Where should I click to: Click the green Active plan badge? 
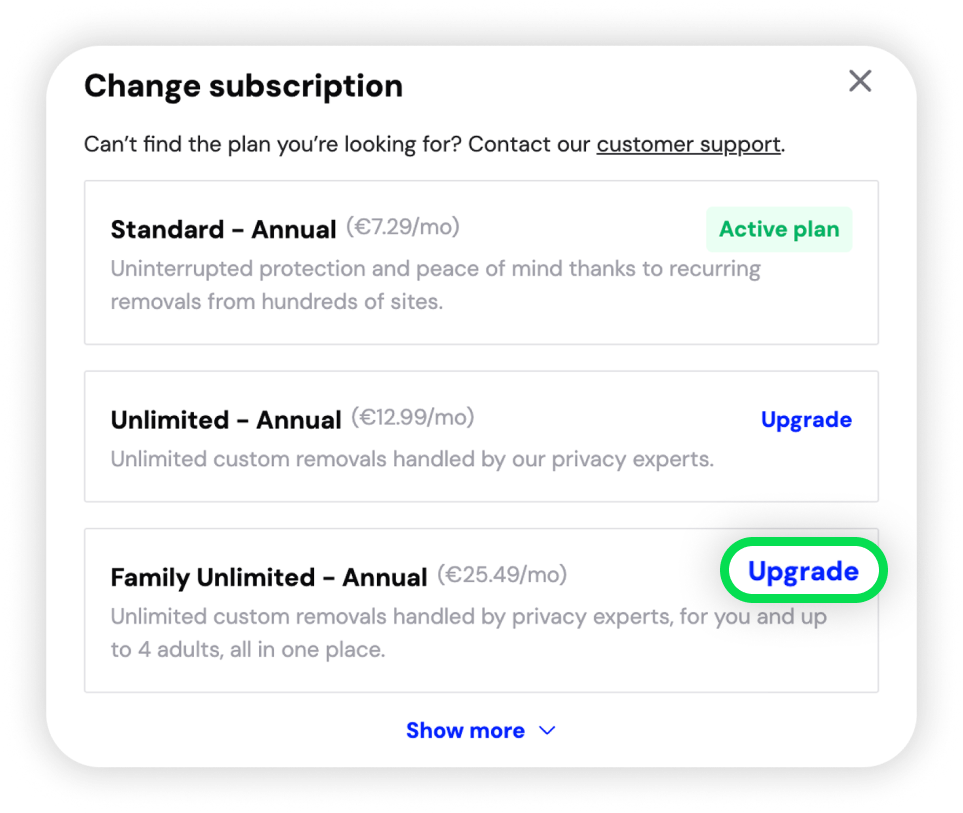779,229
